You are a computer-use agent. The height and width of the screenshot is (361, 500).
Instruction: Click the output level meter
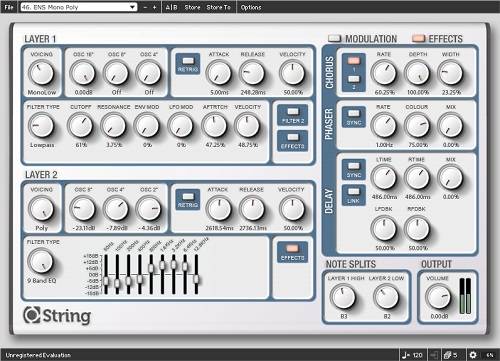(465, 296)
